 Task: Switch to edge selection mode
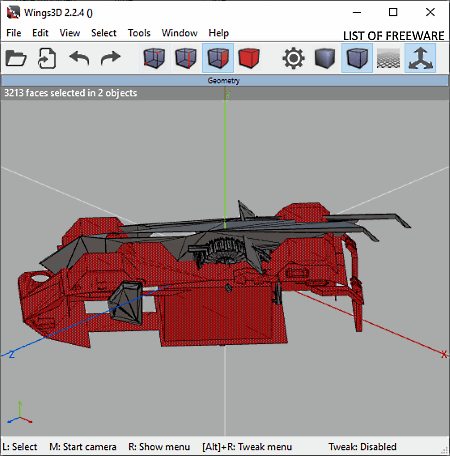186,58
